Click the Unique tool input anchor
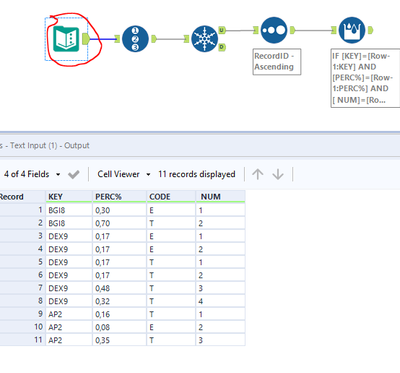 pyautogui.click(x=186, y=39)
